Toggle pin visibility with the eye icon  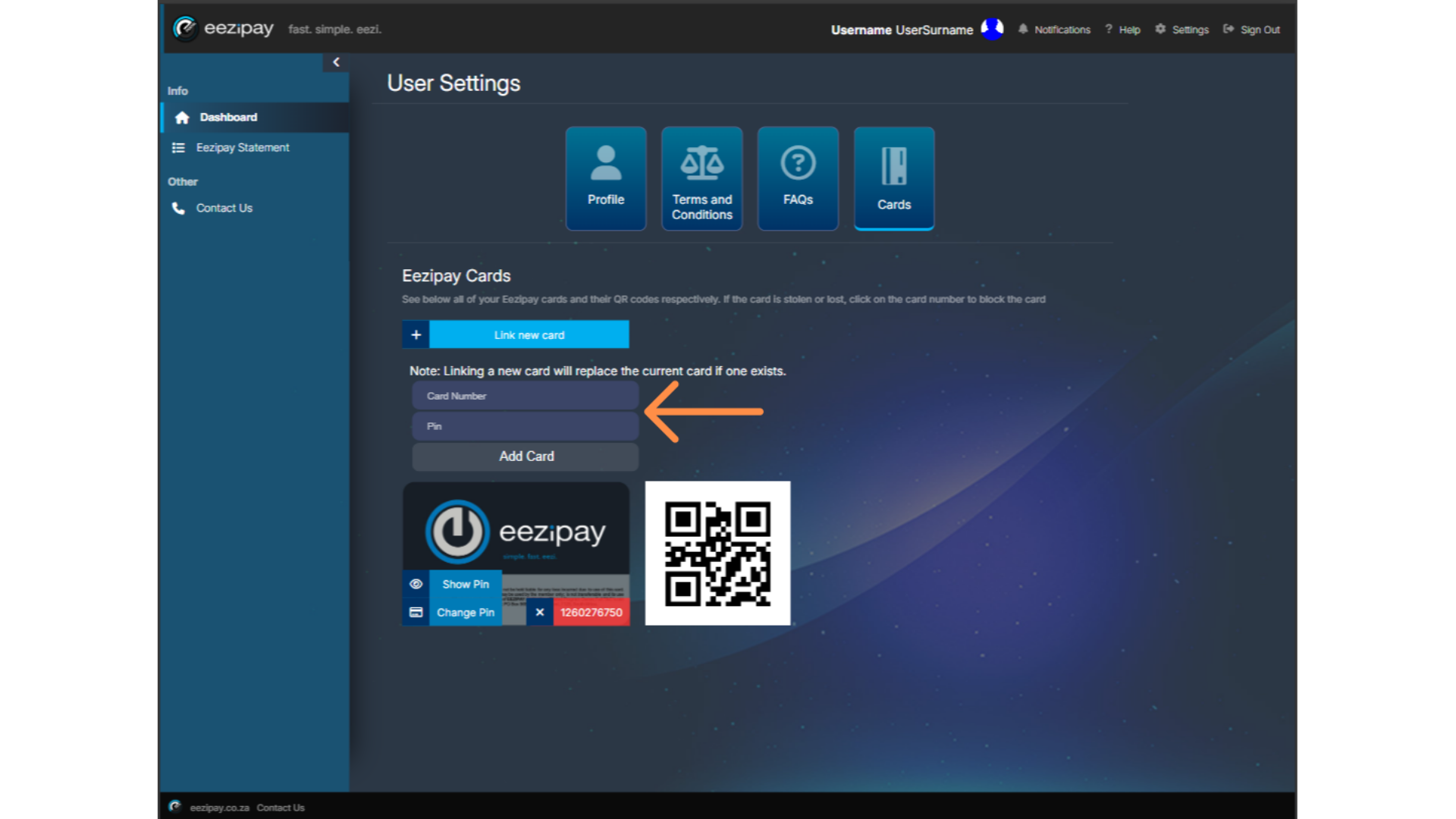pyautogui.click(x=416, y=584)
